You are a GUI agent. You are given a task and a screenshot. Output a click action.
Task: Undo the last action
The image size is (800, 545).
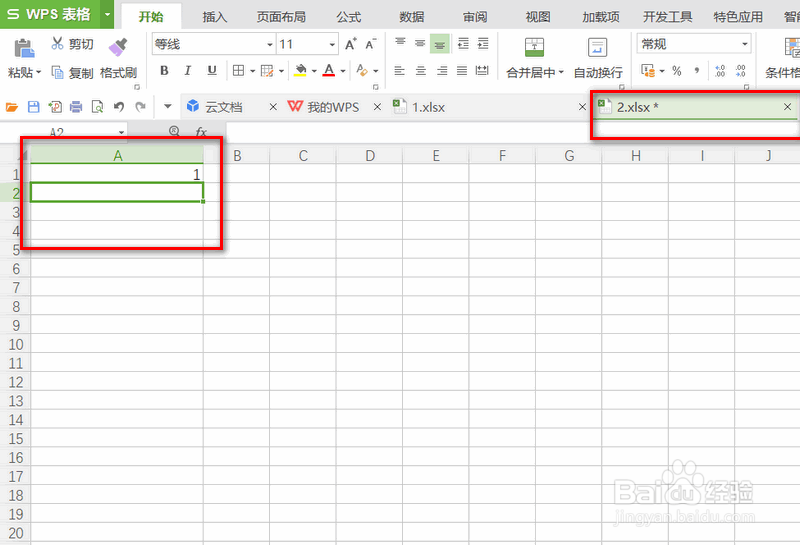click(x=119, y=107)
